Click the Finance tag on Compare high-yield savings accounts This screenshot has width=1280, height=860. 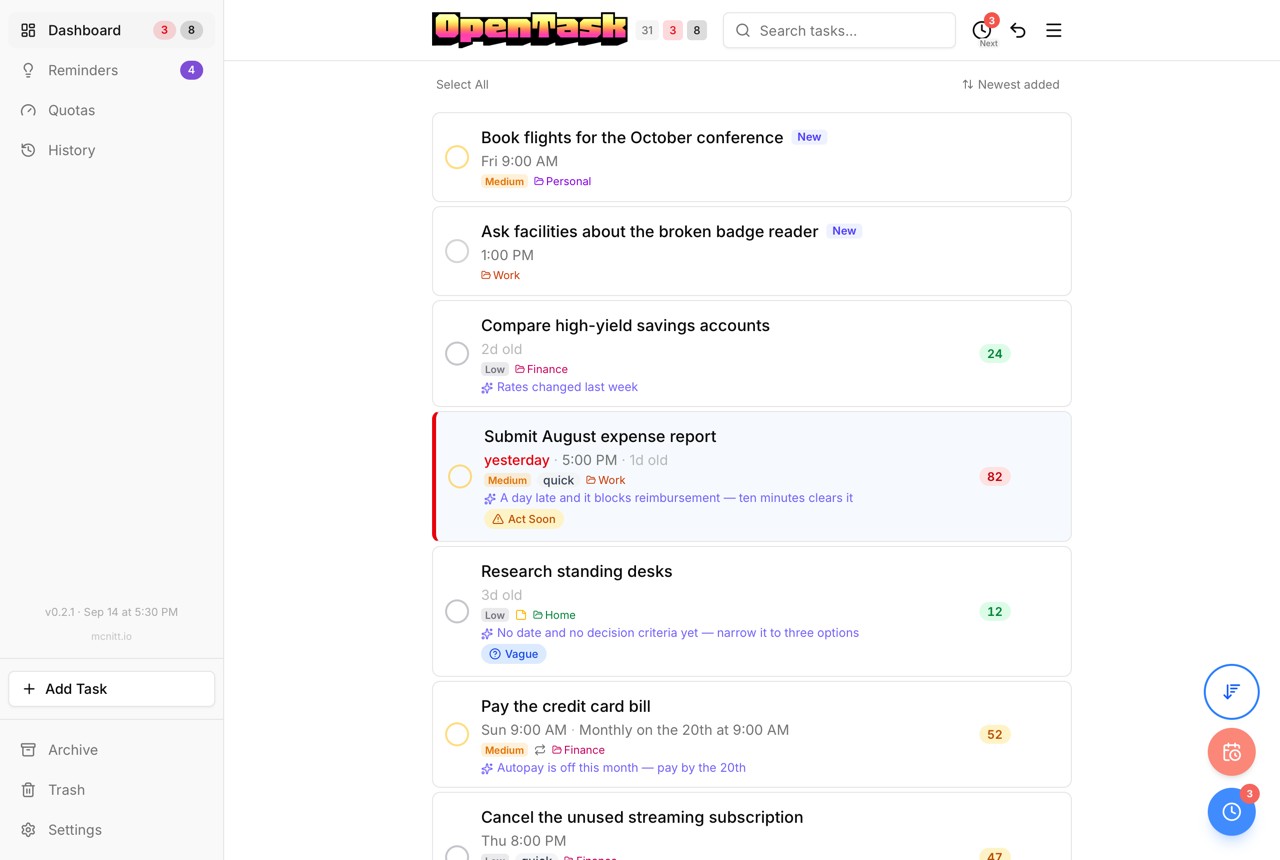tap(541, 369)
